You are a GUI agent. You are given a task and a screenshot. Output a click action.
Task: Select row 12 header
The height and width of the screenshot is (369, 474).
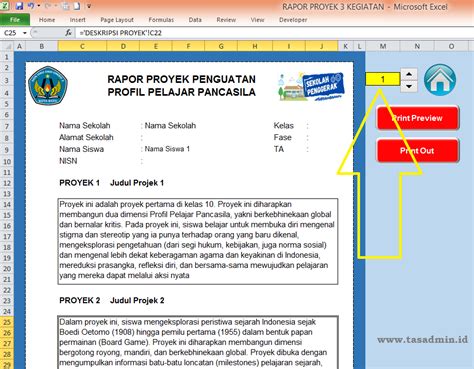click(x=7, y=183)
